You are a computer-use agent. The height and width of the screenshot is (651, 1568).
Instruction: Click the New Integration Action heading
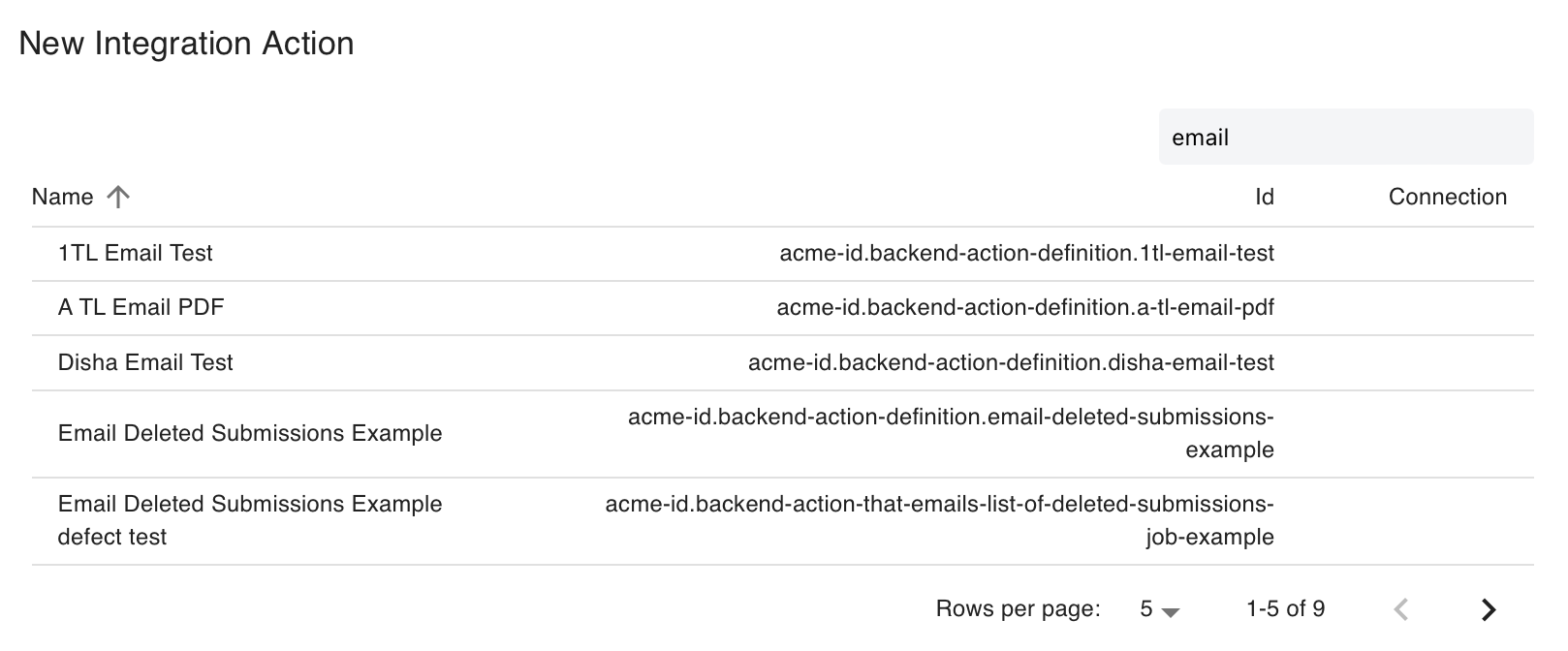click(x=186, y=44)
